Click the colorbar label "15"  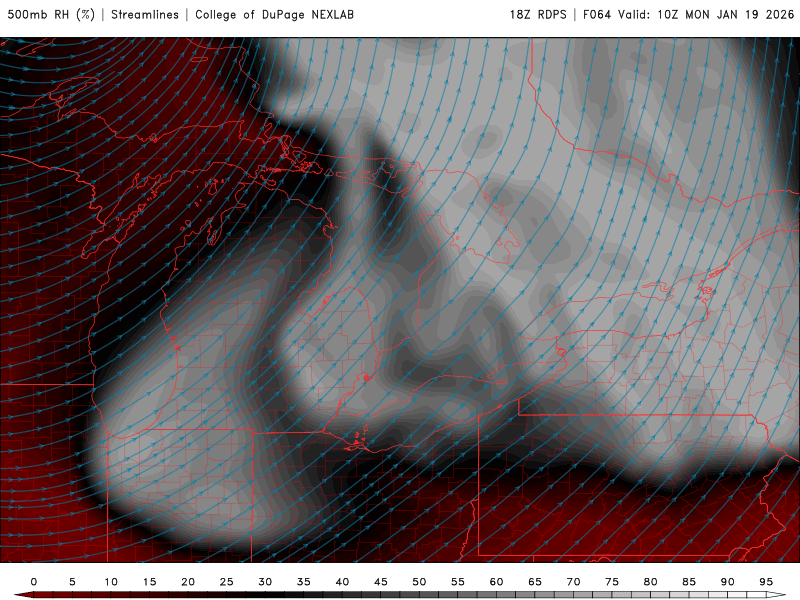149,582
